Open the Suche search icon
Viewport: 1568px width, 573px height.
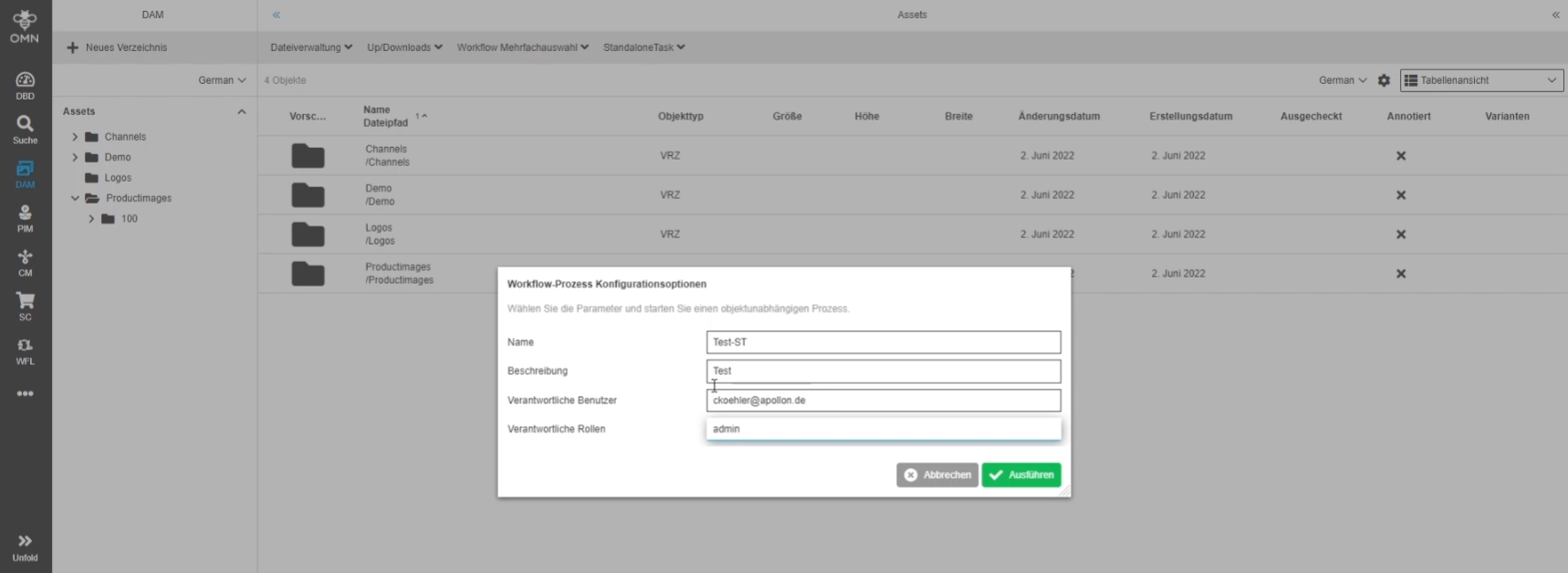tap(25, 129)
